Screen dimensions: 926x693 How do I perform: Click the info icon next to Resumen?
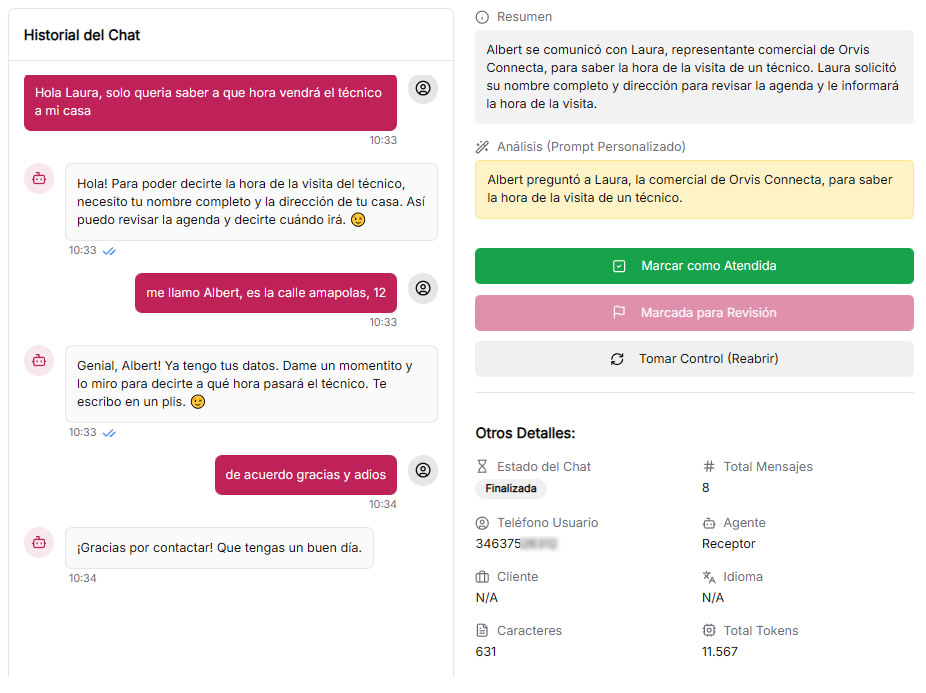(x=483, y=17)
